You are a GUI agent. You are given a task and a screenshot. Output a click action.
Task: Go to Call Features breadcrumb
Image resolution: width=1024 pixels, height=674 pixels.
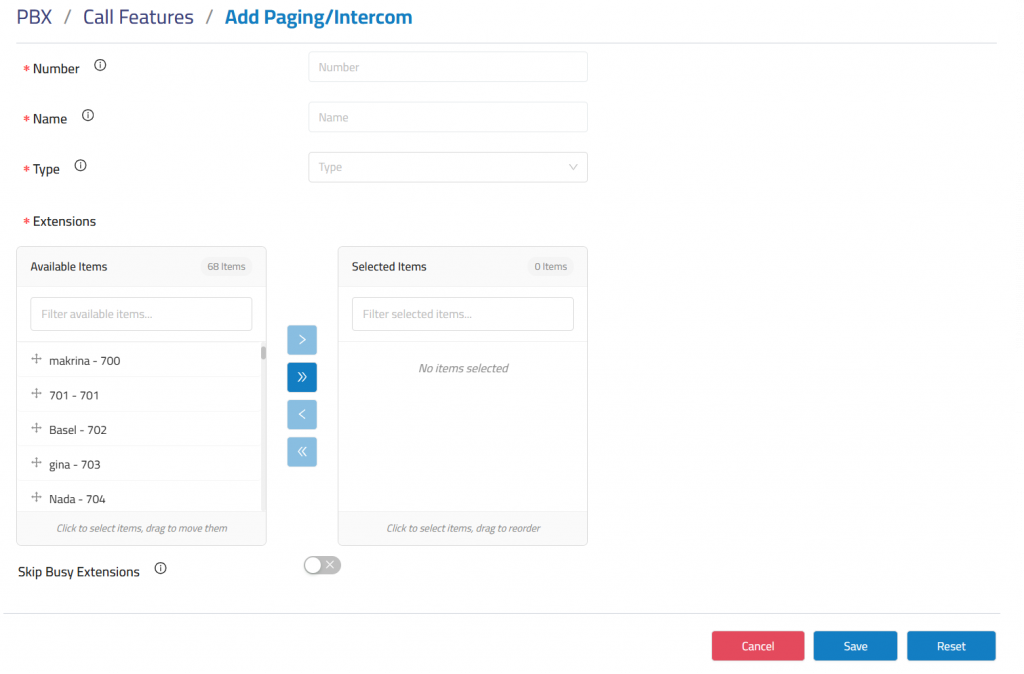click(x=138, y=17)
